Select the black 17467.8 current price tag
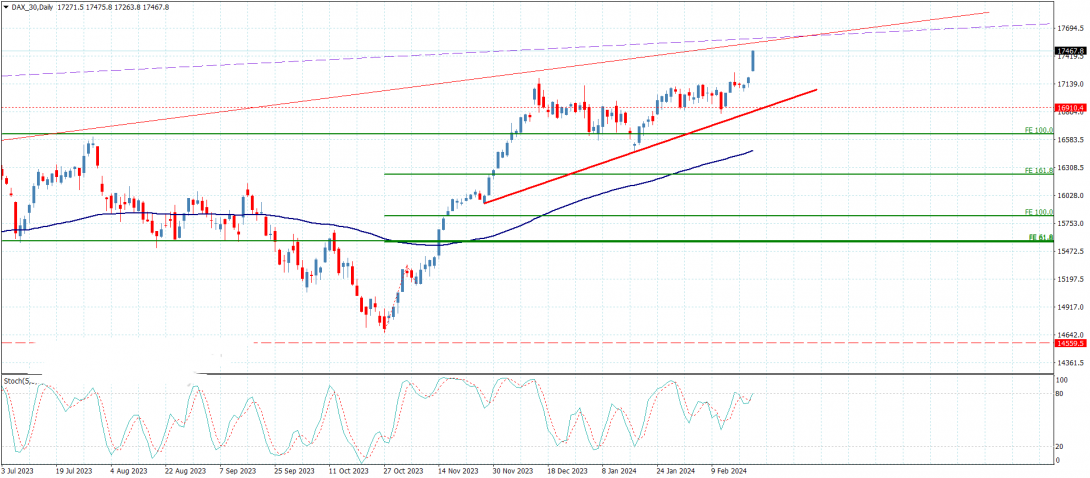This screenshot has width=1090, height=478. pyautogui.click(x=1070, y=51)
